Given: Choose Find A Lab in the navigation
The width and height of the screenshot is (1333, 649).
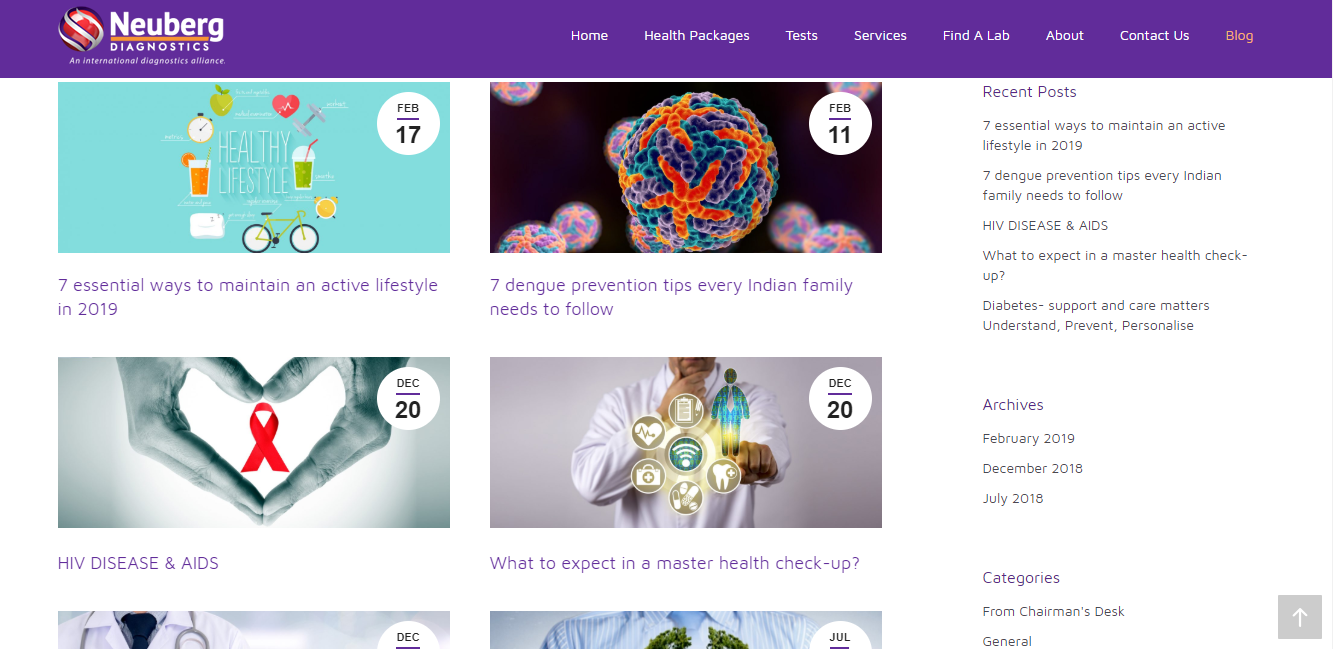Looking at the screenshot, I should click(976, 36).
